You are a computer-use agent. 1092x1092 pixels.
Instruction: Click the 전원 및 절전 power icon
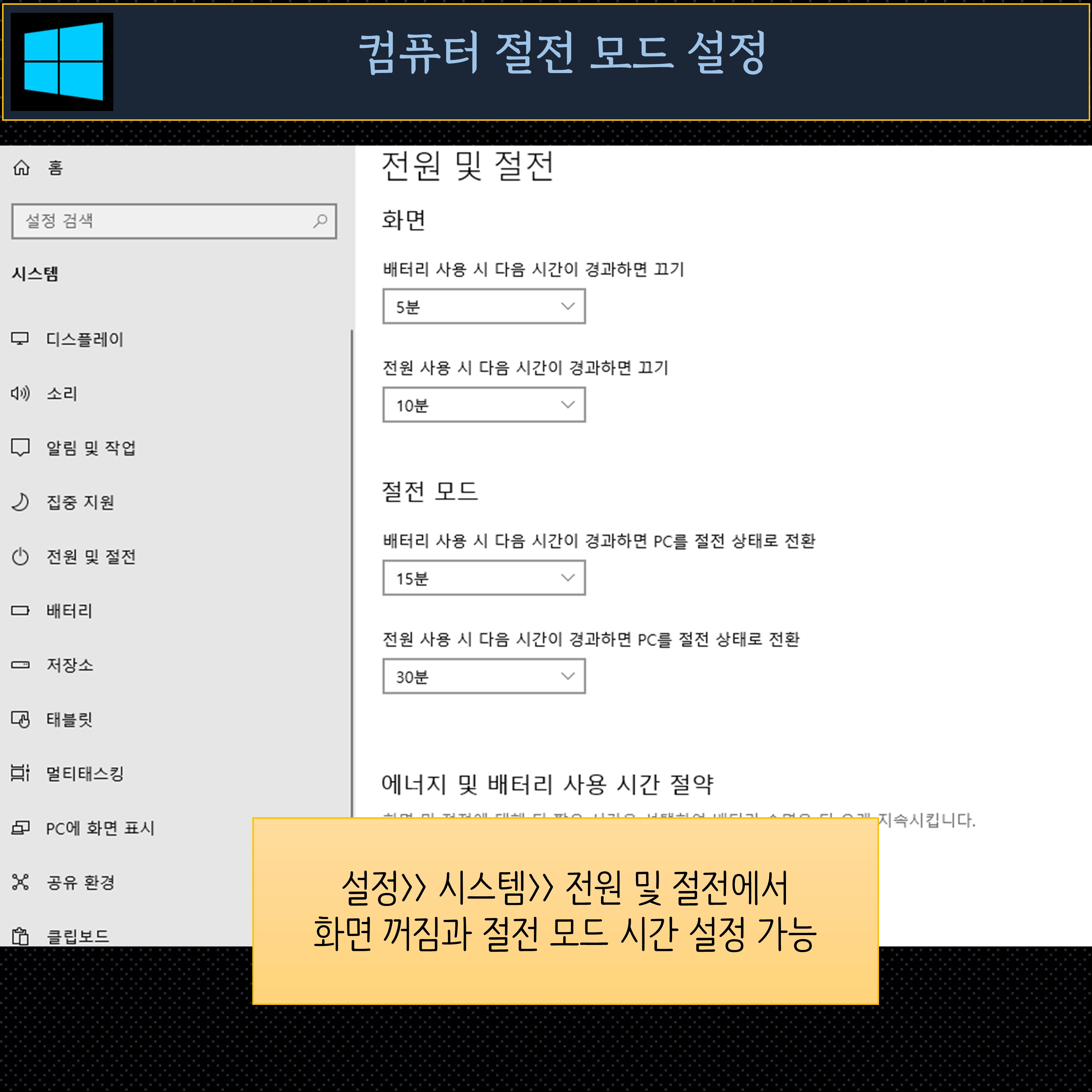[x=20, y=556]
